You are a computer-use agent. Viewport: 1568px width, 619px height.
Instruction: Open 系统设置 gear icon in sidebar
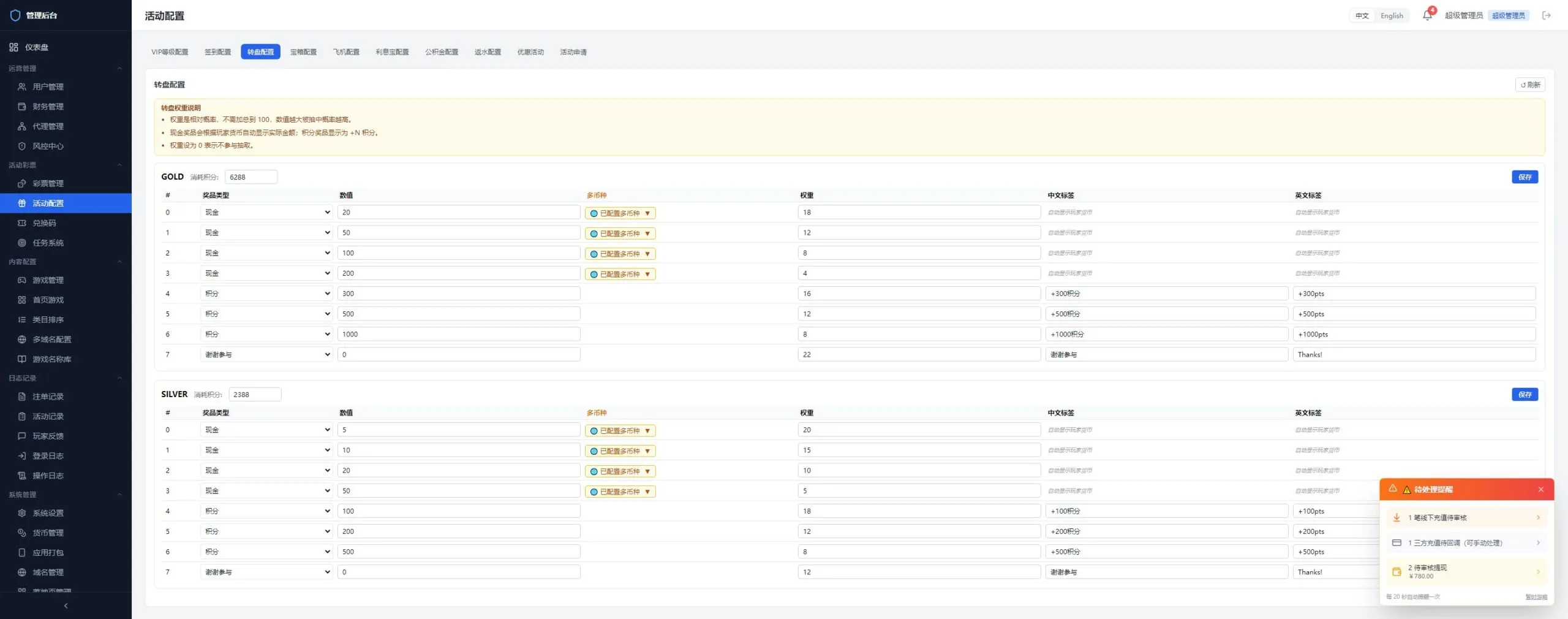(22, 513)
